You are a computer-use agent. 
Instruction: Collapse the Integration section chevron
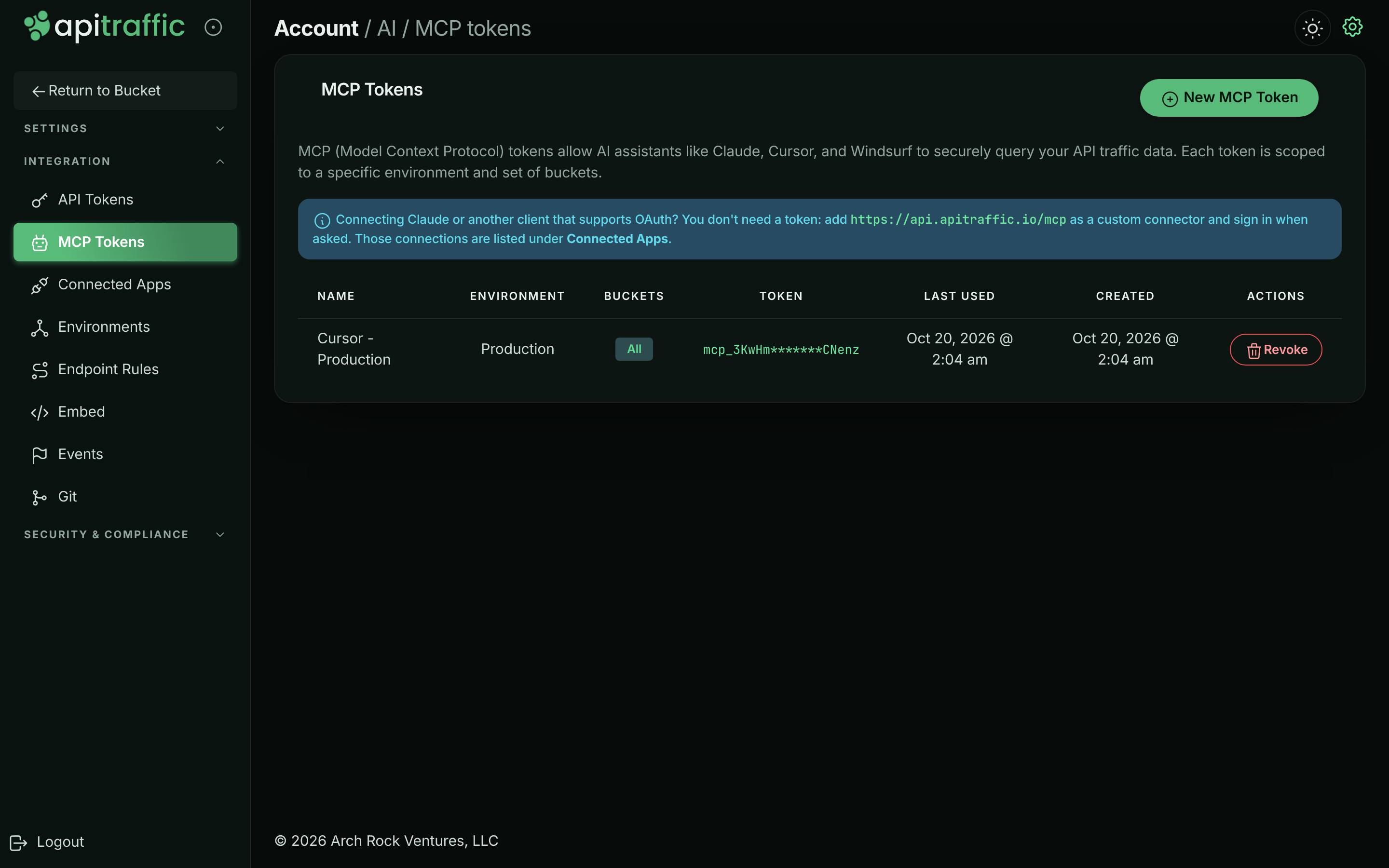(x=220, y=162)
